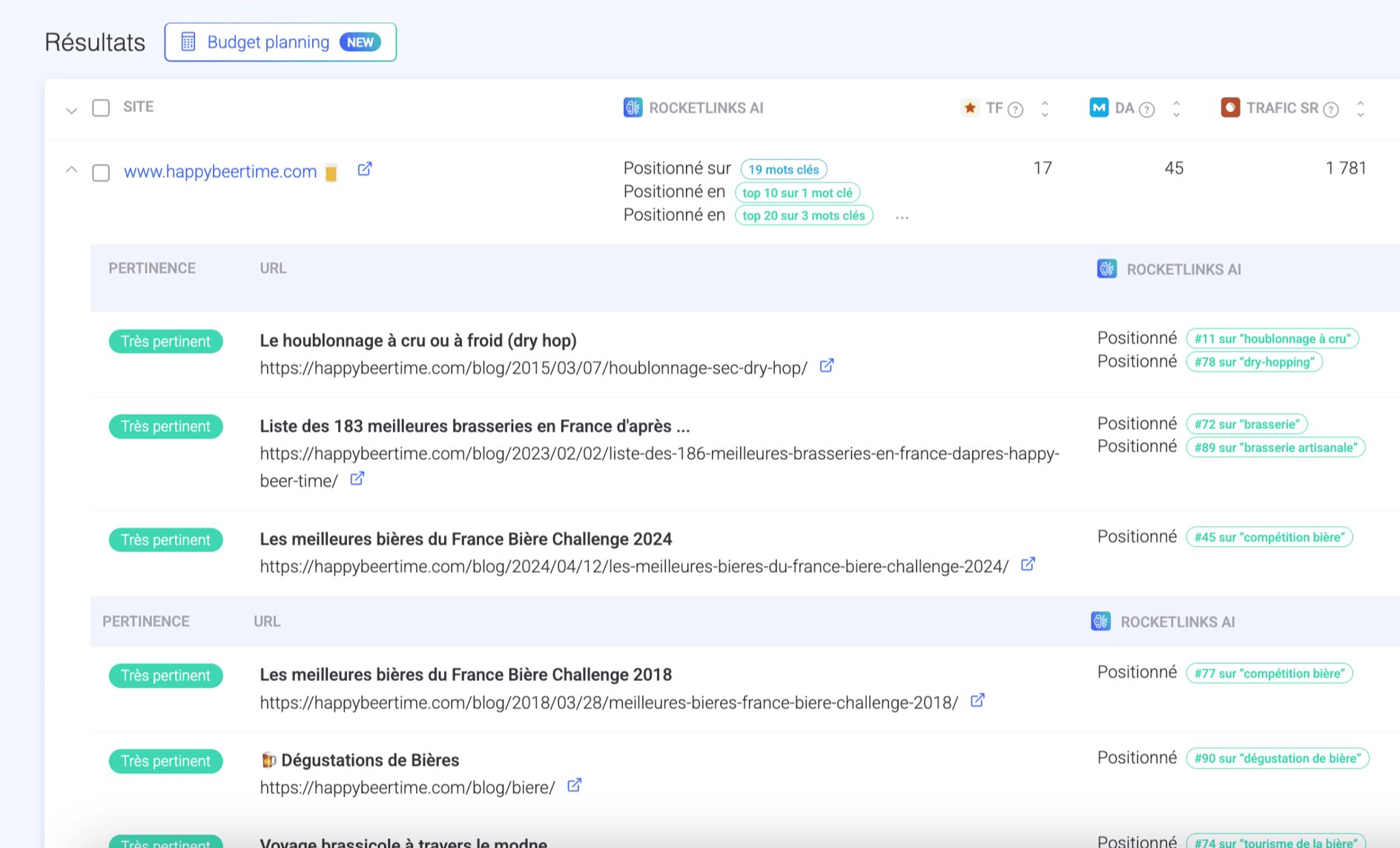Click the Trafic SR value 1 781
Viewport: 1400px width, 848px height.
1346,168
